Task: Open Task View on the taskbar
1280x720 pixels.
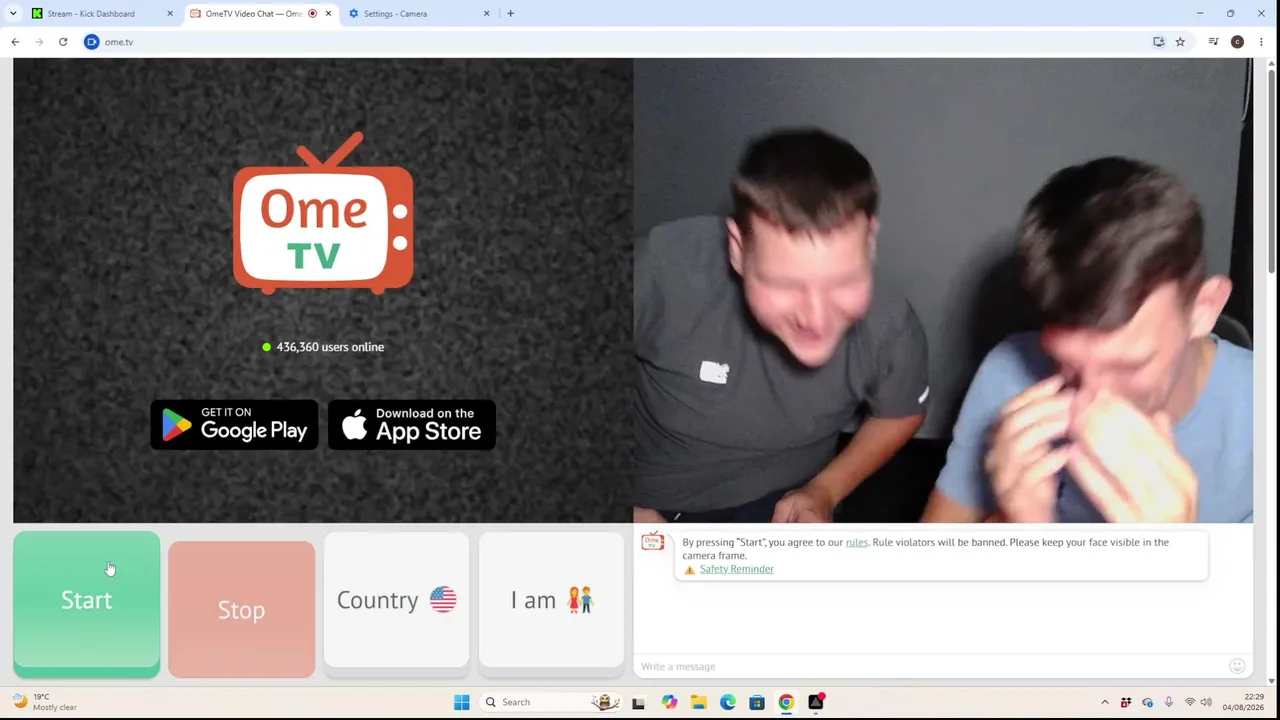Action: (638, 702)
